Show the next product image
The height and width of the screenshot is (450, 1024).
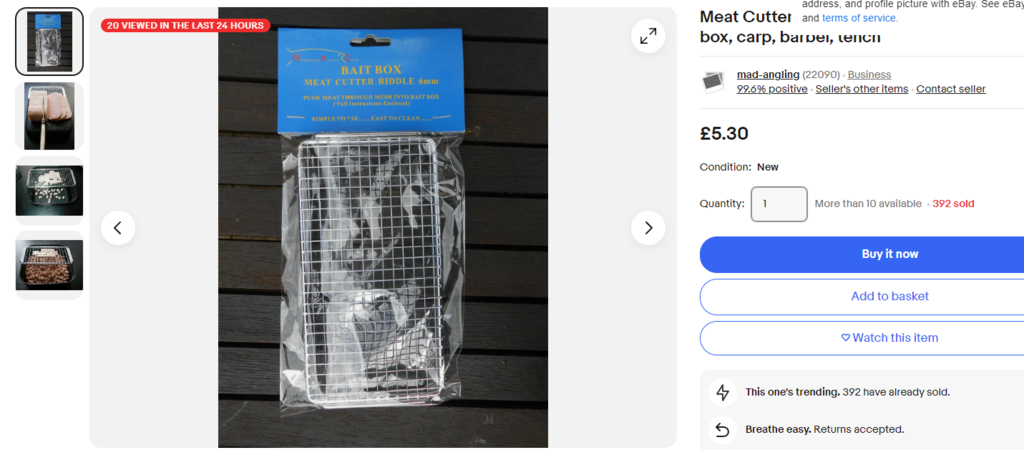[x=648, y=228]
